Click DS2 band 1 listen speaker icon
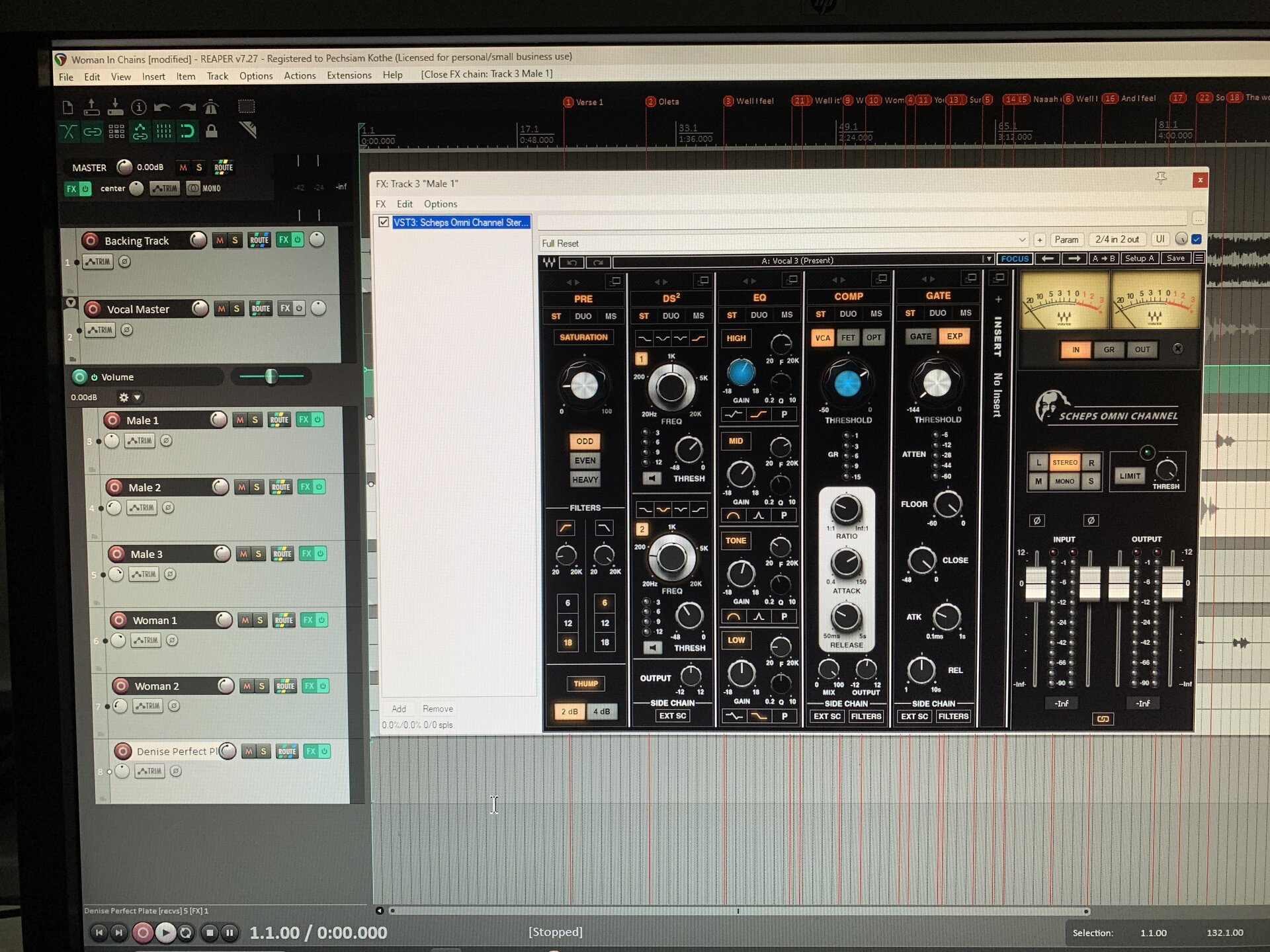The height and width of the screenshot is (952, 1270). (x=652, y=478)
